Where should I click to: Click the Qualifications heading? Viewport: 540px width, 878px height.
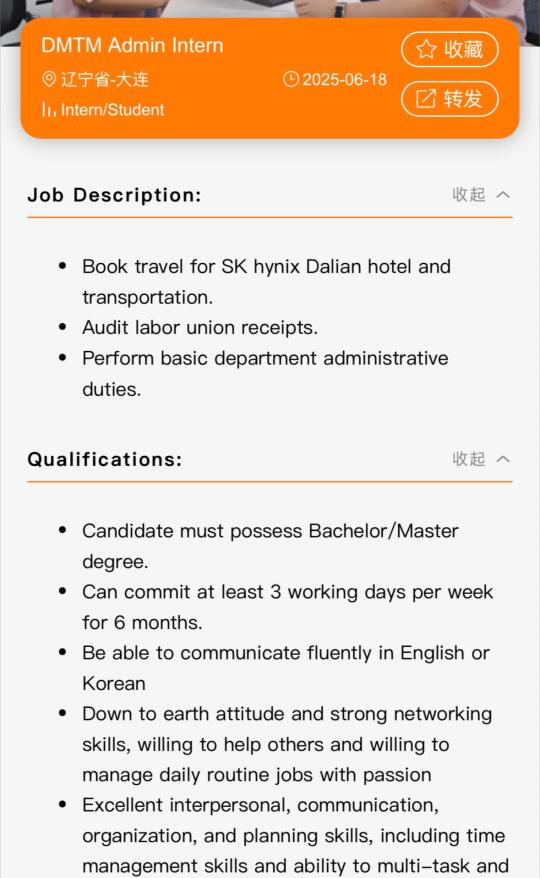tap(105, 459)
